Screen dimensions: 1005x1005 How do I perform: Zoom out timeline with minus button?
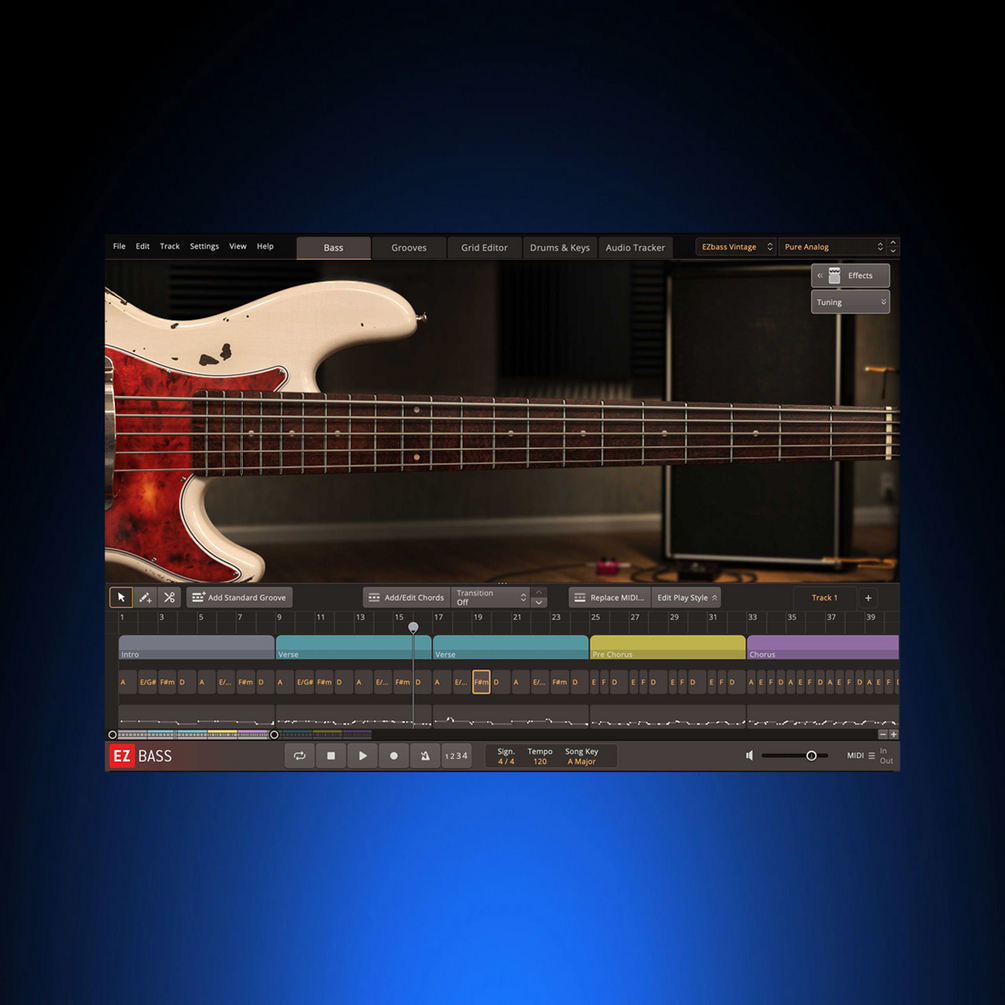tap(883, 735)
